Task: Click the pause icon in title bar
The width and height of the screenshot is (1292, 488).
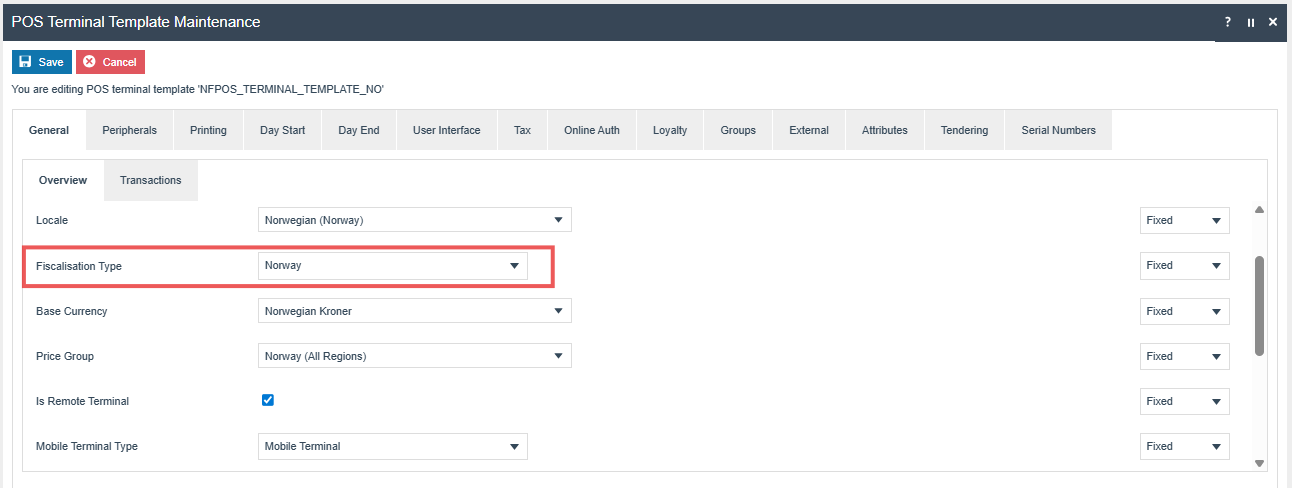Action: tap(1251, 22)
